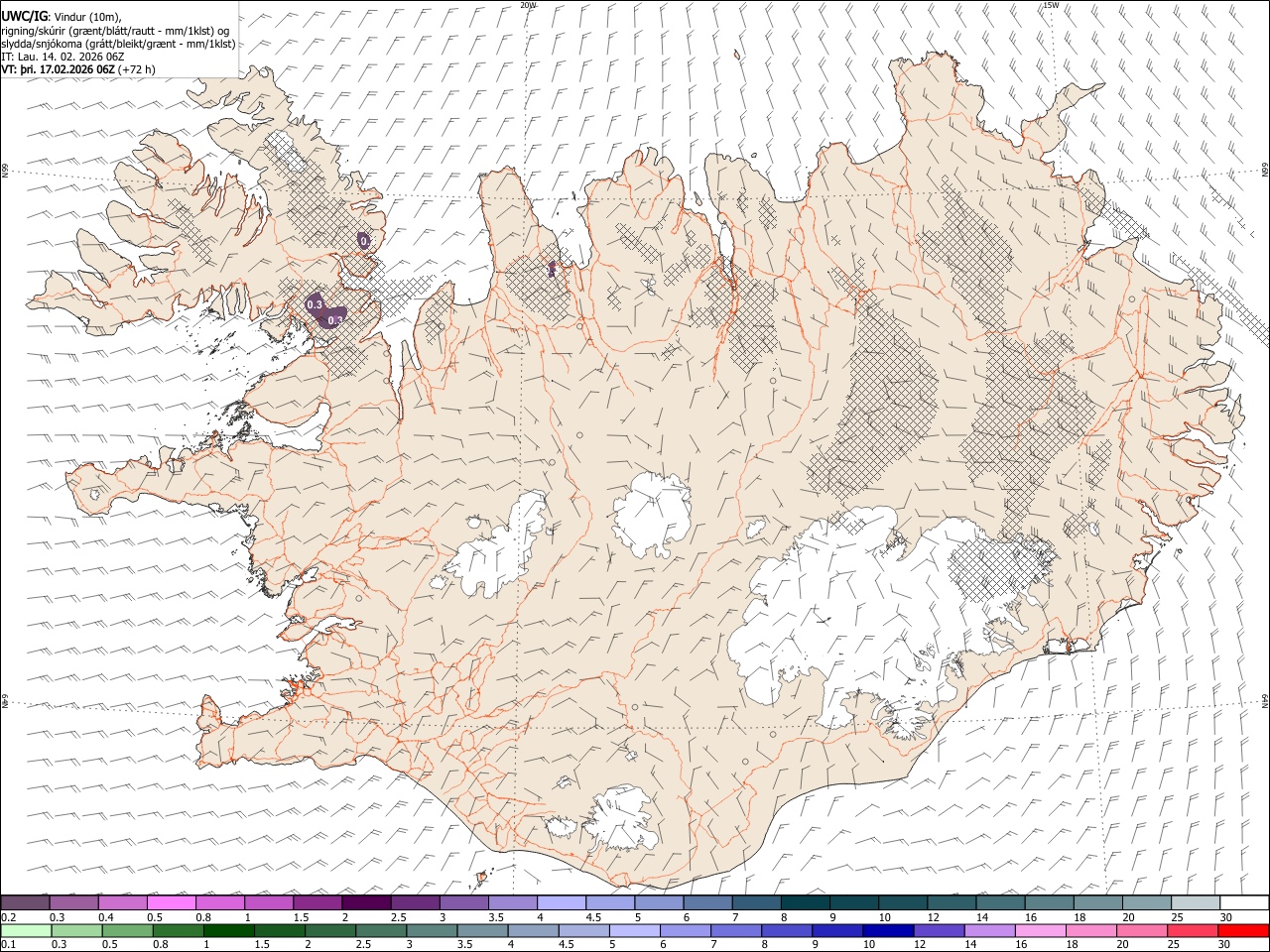Click the bright pink 0.5 swatch in upper legend
1270x952 pixels.
171,902
